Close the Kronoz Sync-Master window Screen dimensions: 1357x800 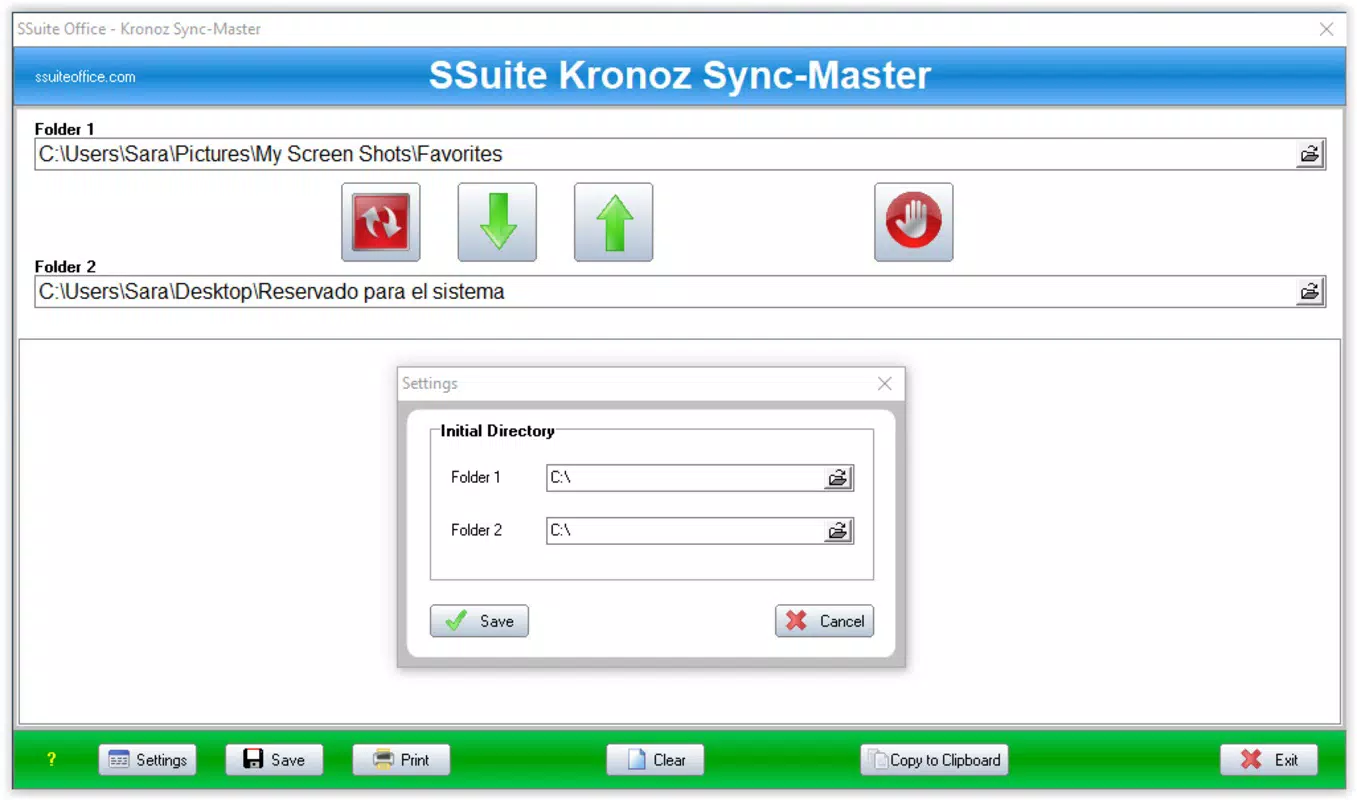click(1326, 29)
